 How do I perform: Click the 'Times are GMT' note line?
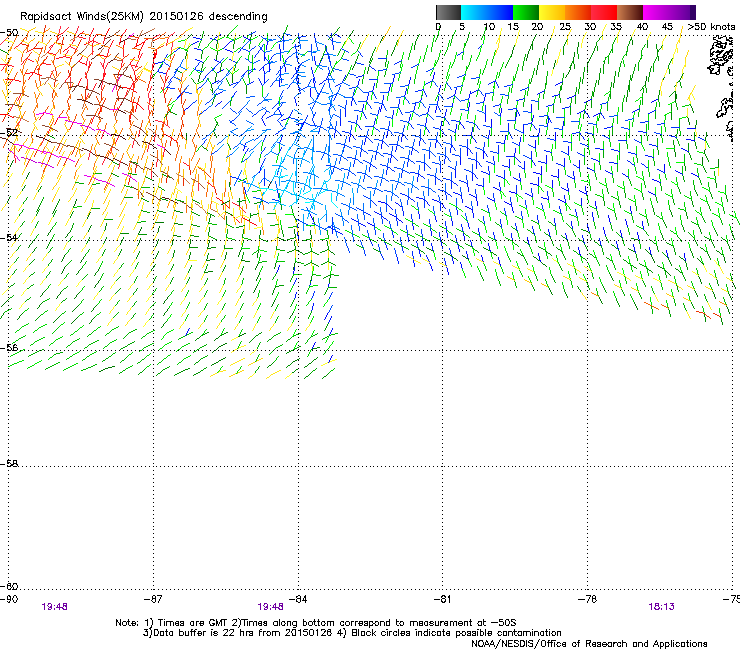click(316, 623)
